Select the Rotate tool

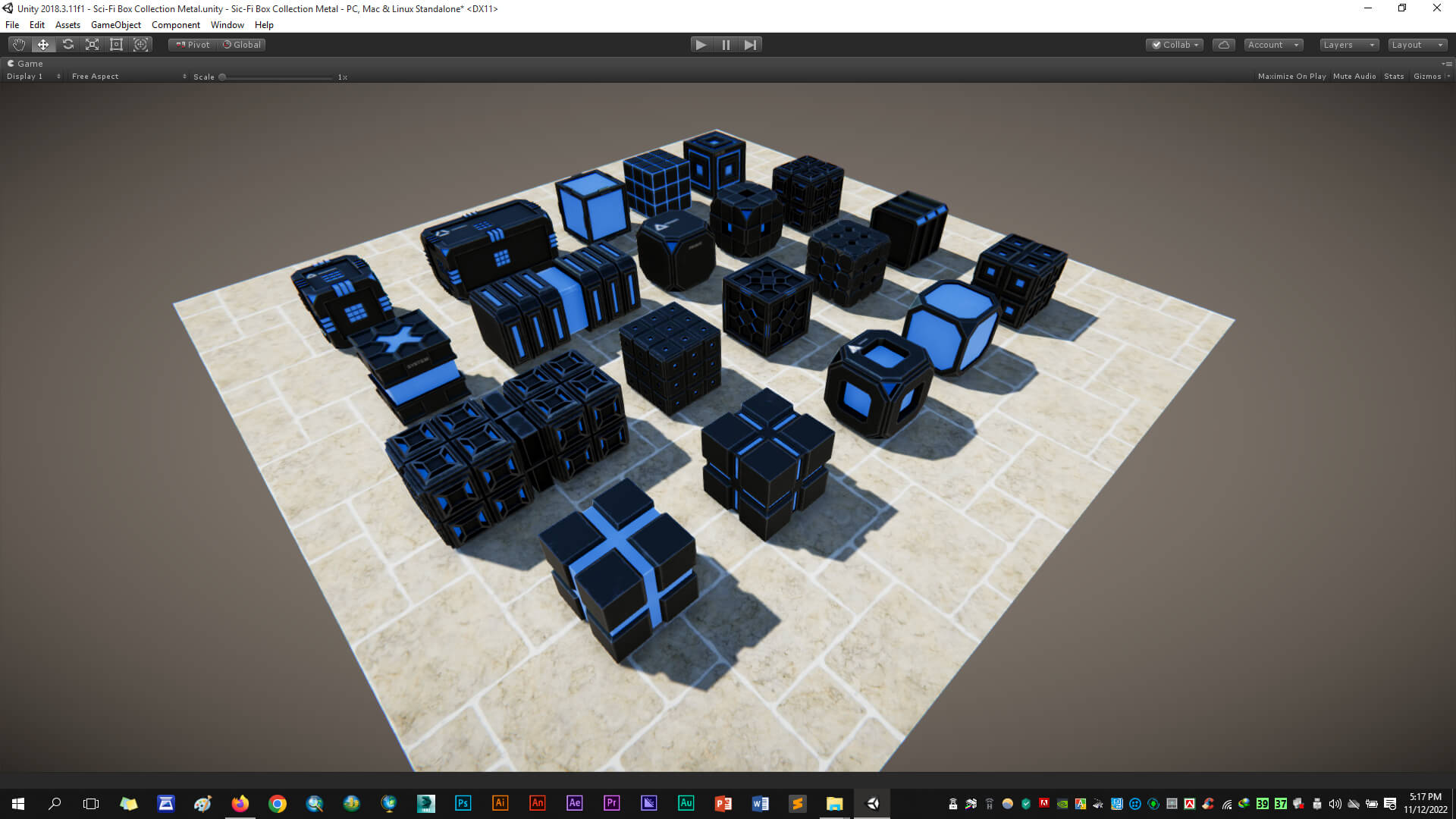68,45
